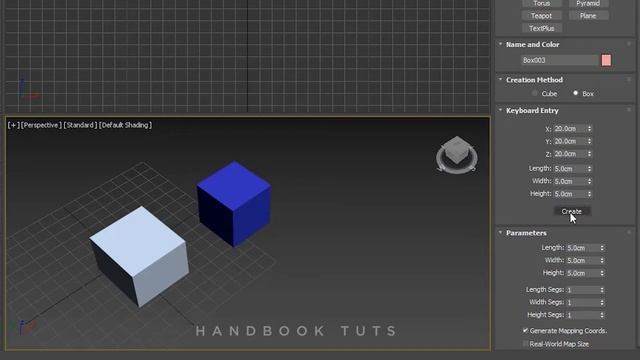Select the Pyramid primitive button

(x=588, y=3)
